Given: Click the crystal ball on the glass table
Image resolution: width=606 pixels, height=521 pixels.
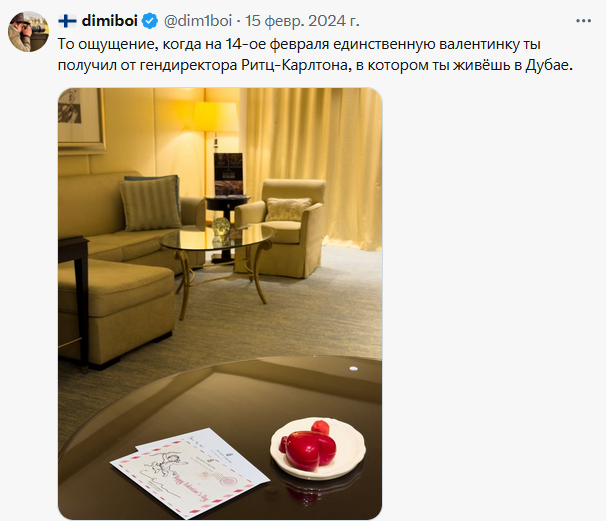Looking at the screenshot, I should click(x=221, y=226).
